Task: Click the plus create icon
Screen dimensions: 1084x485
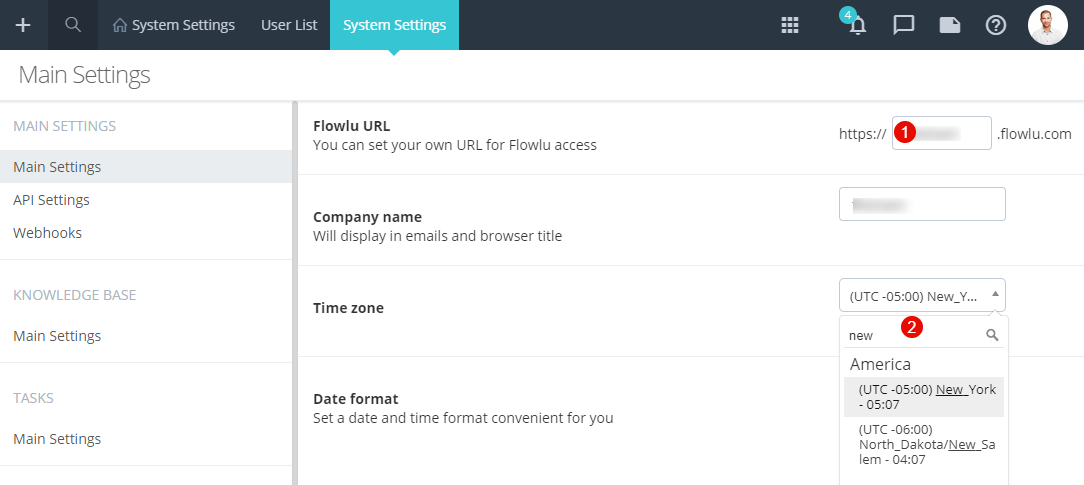Action: pyautogui.click(x=24, y=25)
